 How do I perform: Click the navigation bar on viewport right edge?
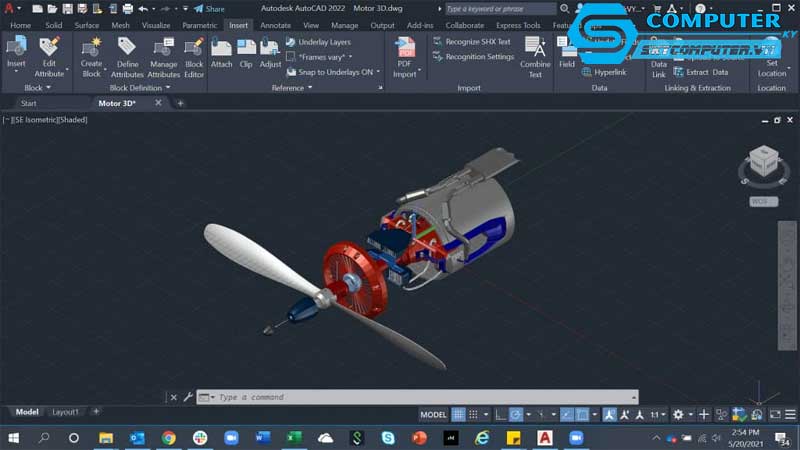[x=787, y=286]
